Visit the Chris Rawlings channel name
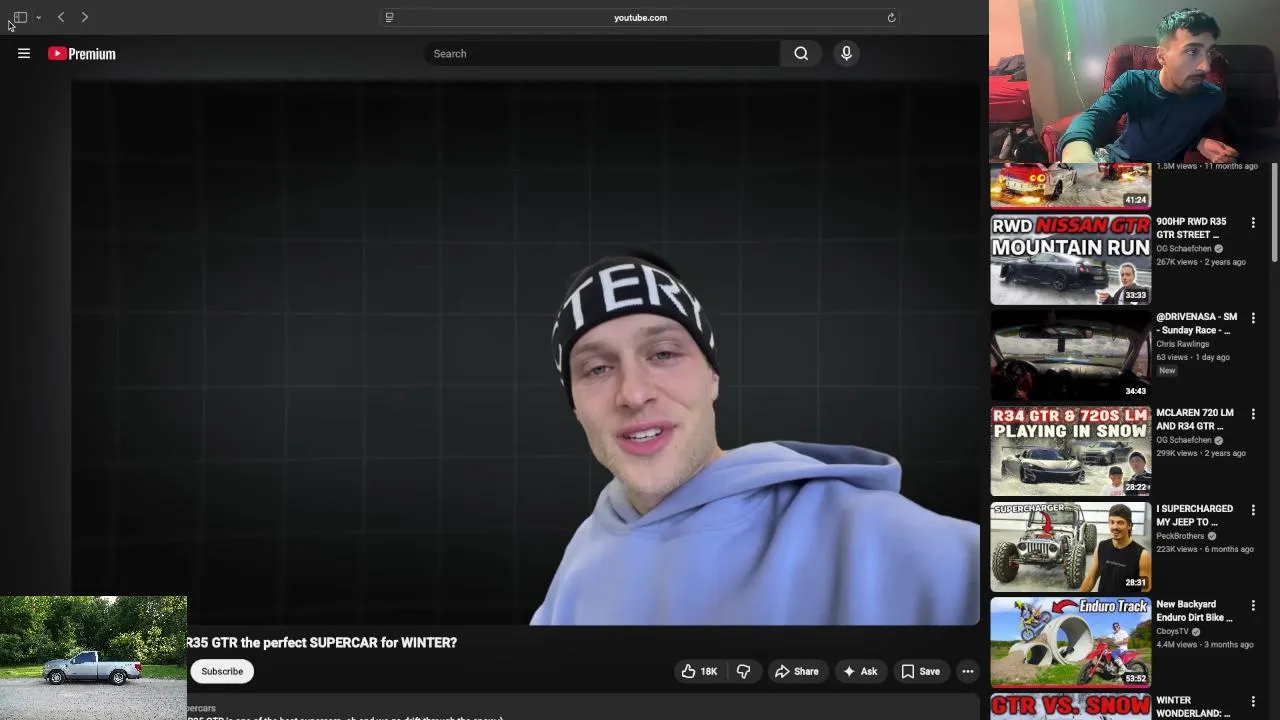 point(1182,344)
